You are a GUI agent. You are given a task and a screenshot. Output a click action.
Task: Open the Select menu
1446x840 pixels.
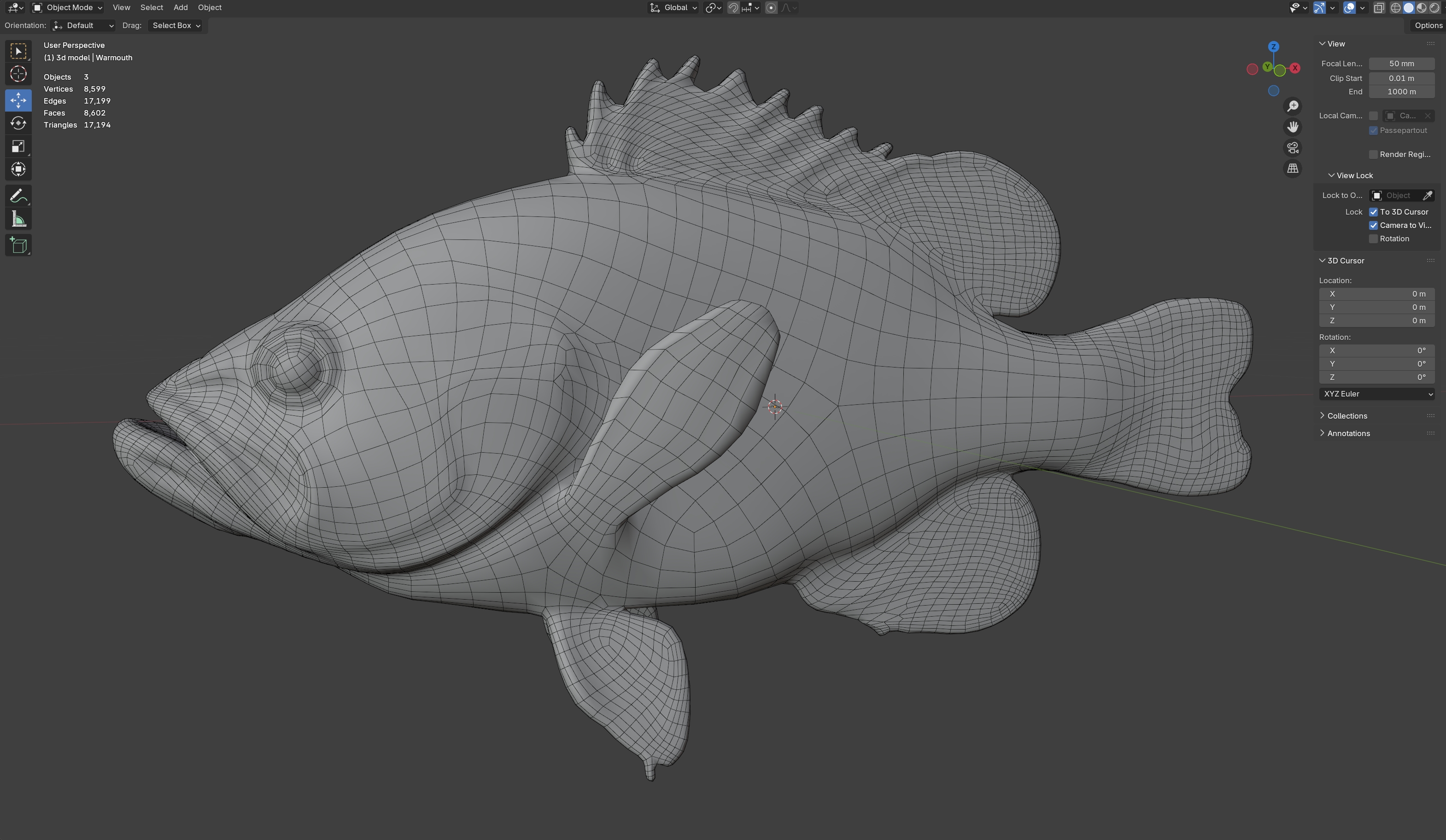pyautogui.click(x=152, y=7)
